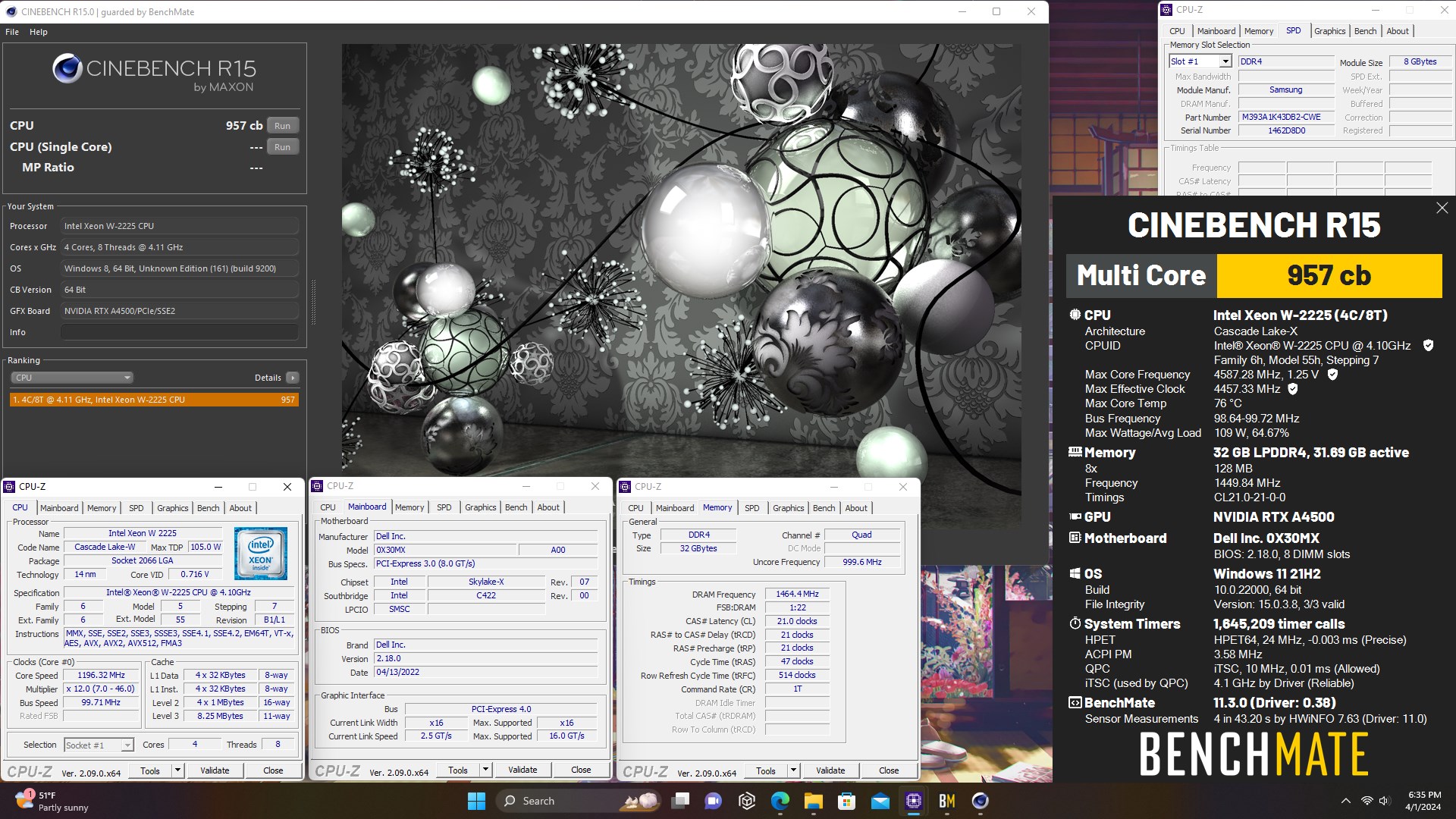This screenshot has width=1456, height=819.
Task: Click Tools button in Mainboard CPU-Z window
Action: point(458,770)
